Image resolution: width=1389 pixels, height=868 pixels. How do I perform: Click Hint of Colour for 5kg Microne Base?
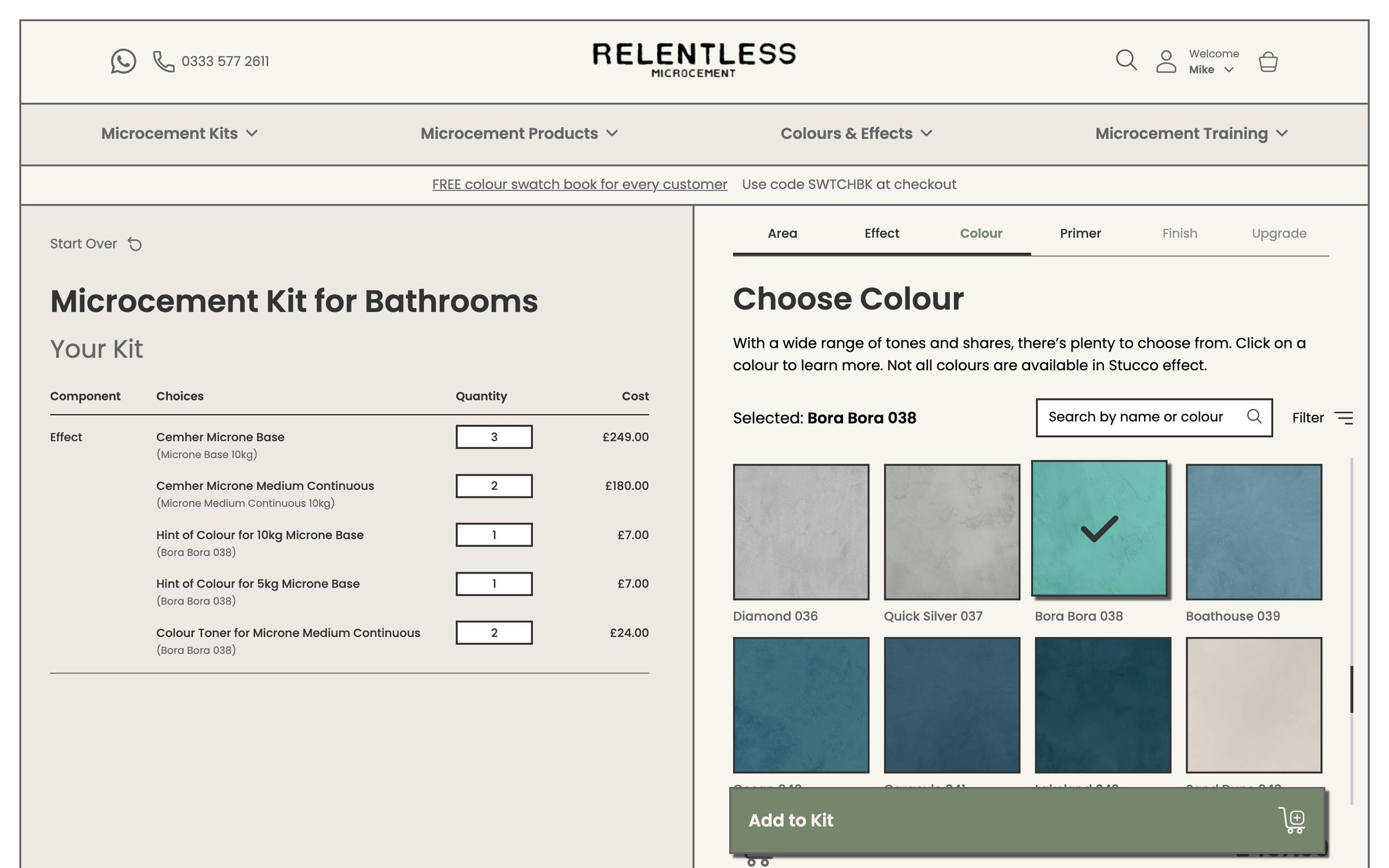(258, 584)
